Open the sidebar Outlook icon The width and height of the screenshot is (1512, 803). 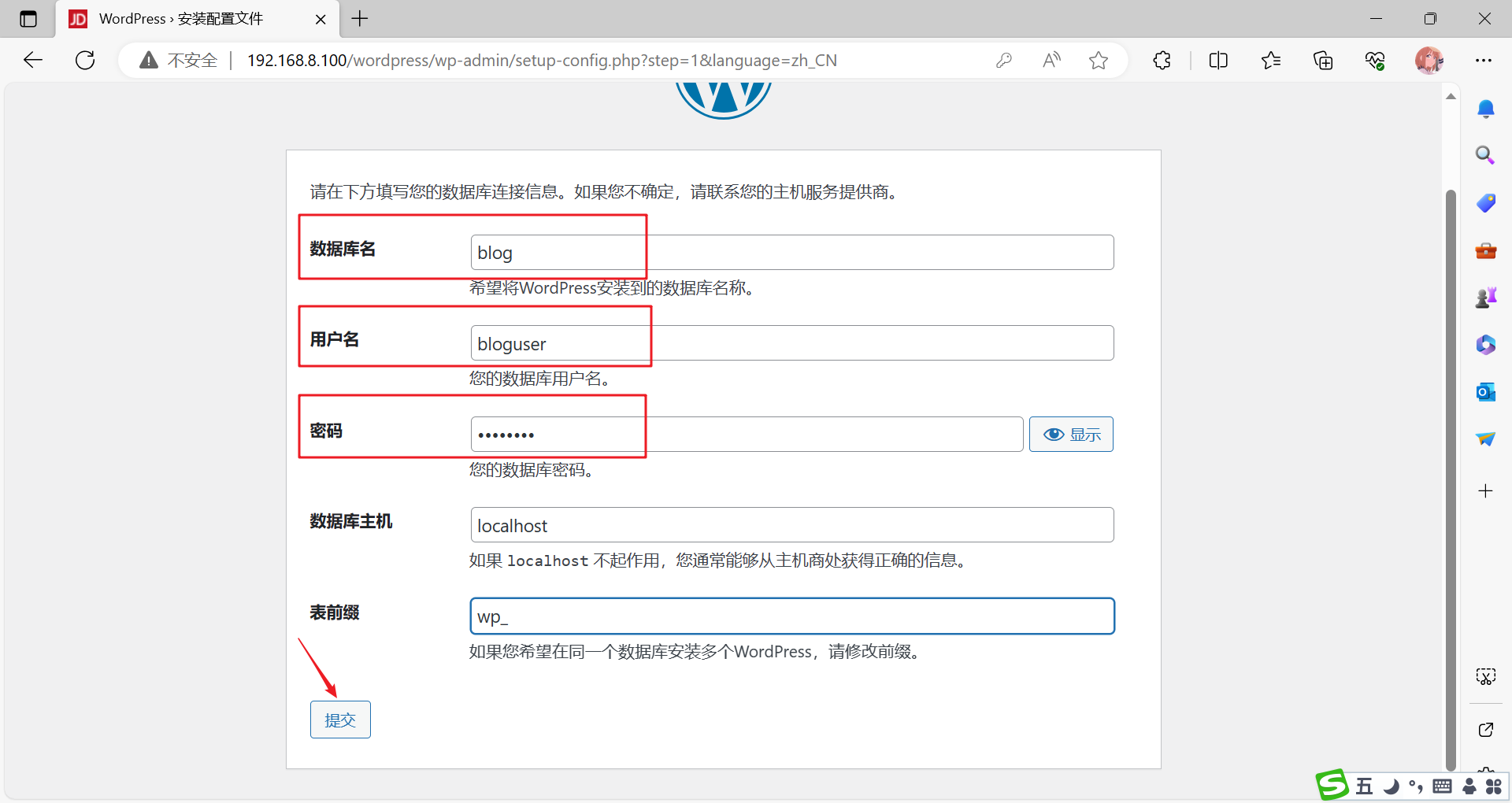(x=1486, y=392)
